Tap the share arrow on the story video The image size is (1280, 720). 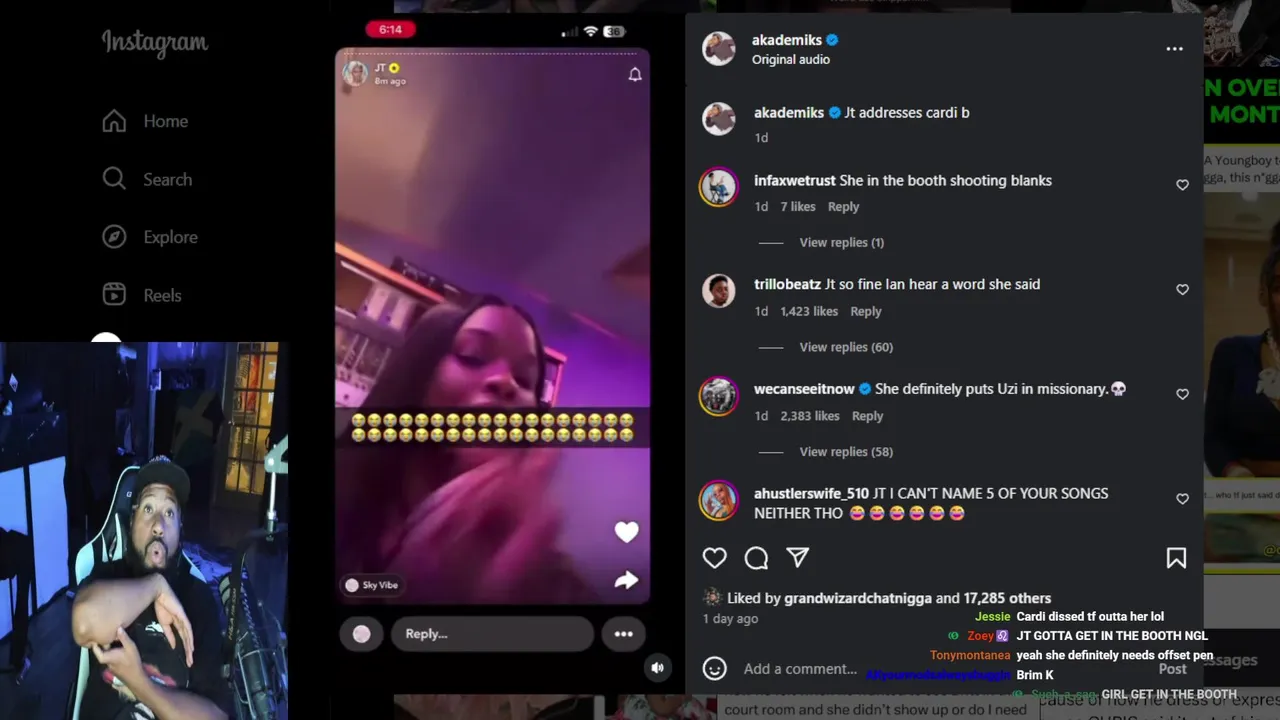pyautogui.click(x=626, y=580)
